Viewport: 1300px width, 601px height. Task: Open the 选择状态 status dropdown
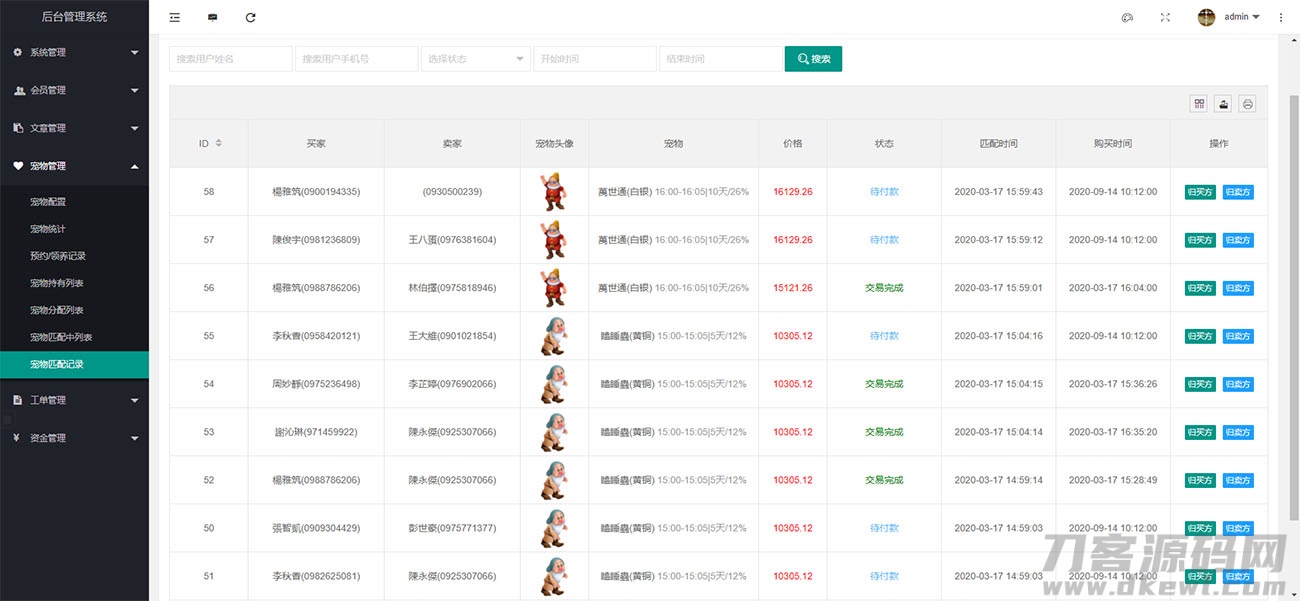pos(476,59)
